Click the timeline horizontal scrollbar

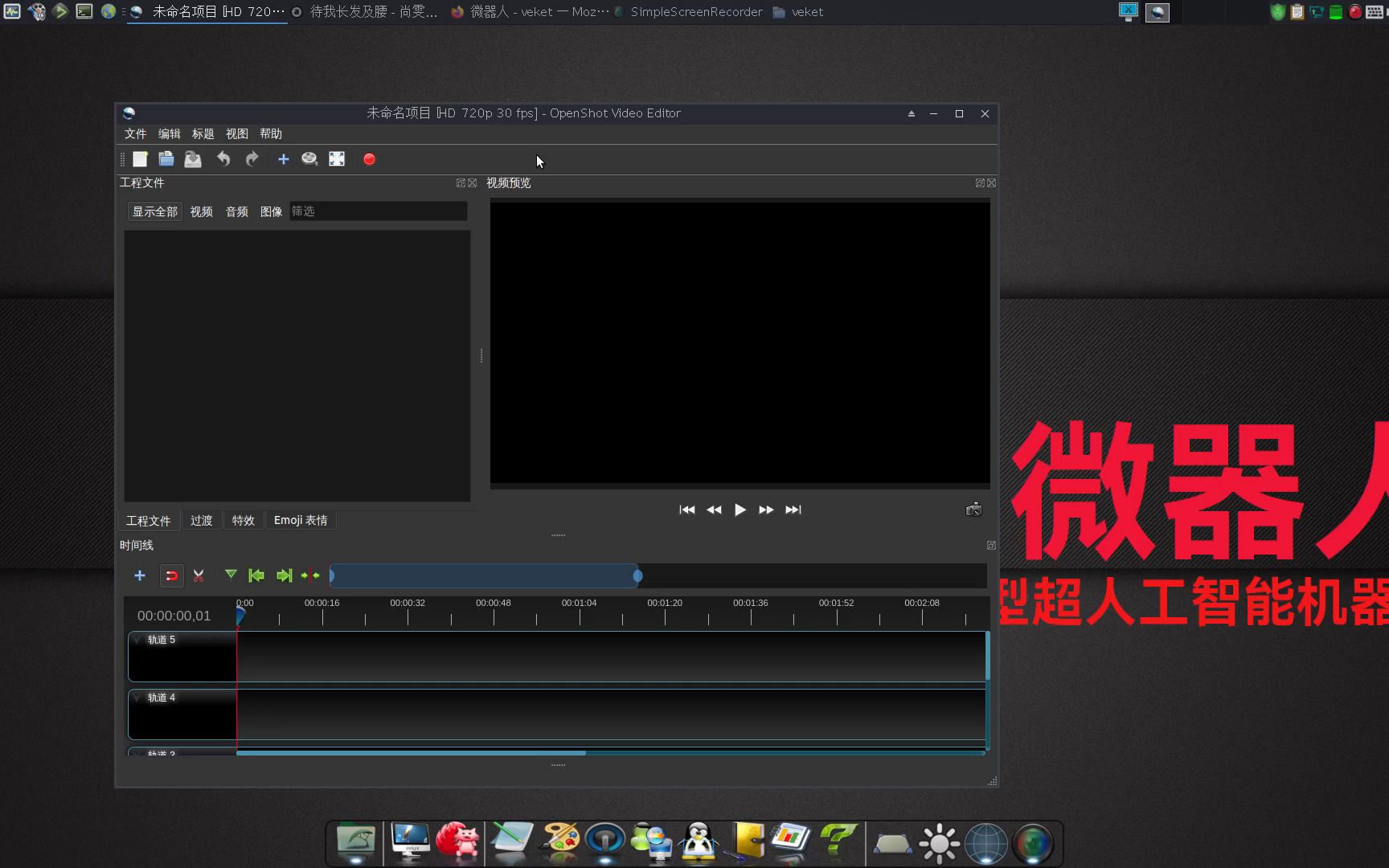[411, 753]
